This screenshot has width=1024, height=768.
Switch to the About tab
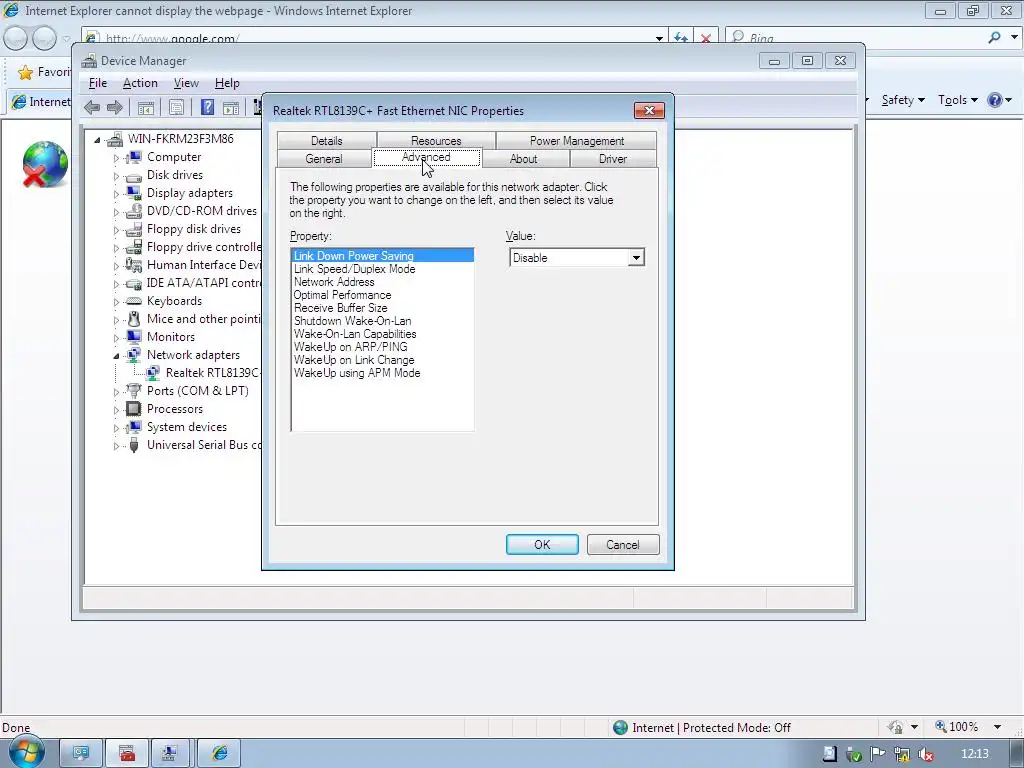(x=524, y=159)
